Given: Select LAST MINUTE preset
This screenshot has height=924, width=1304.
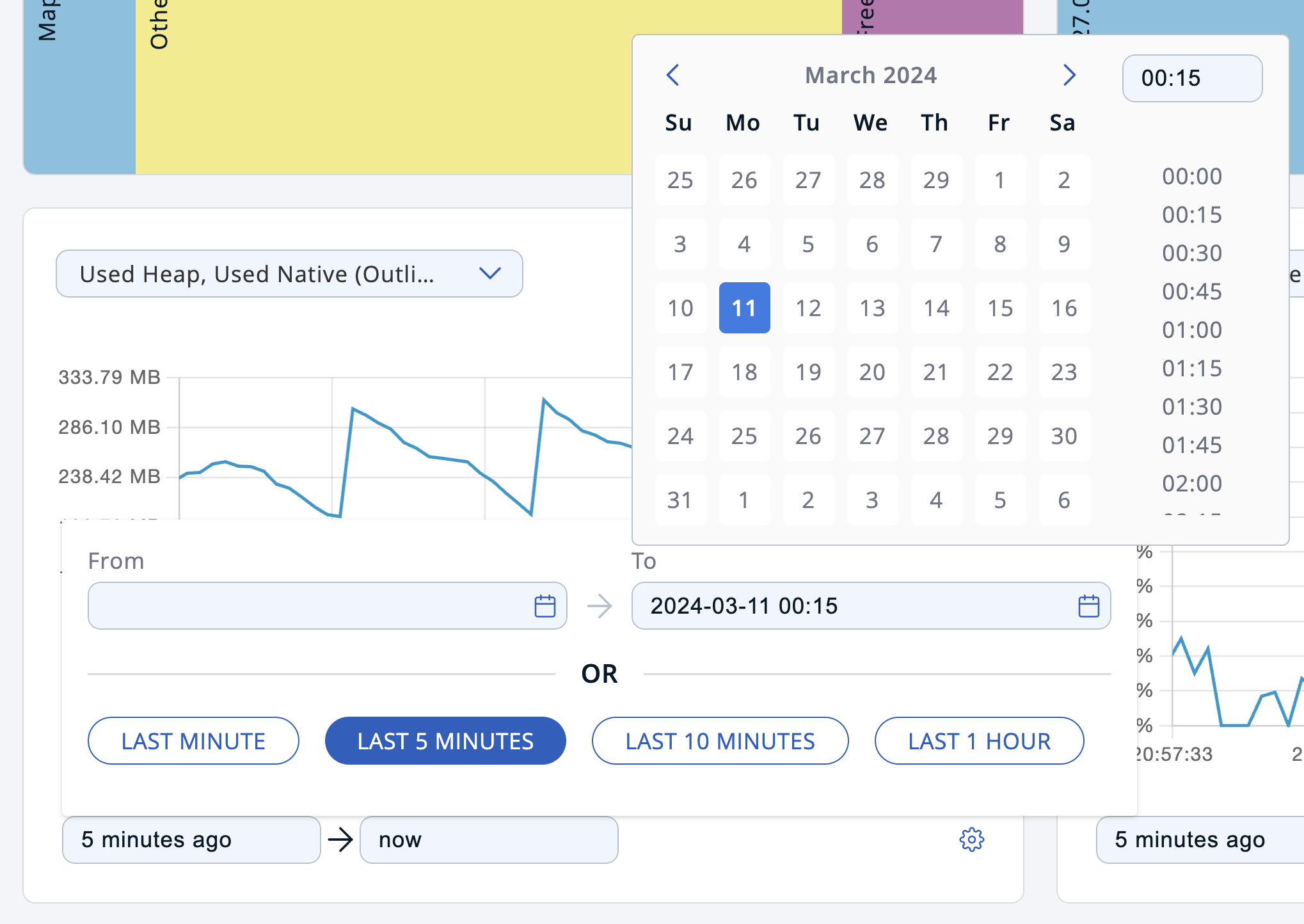Looking at the screenshot, I should (193, 741).
